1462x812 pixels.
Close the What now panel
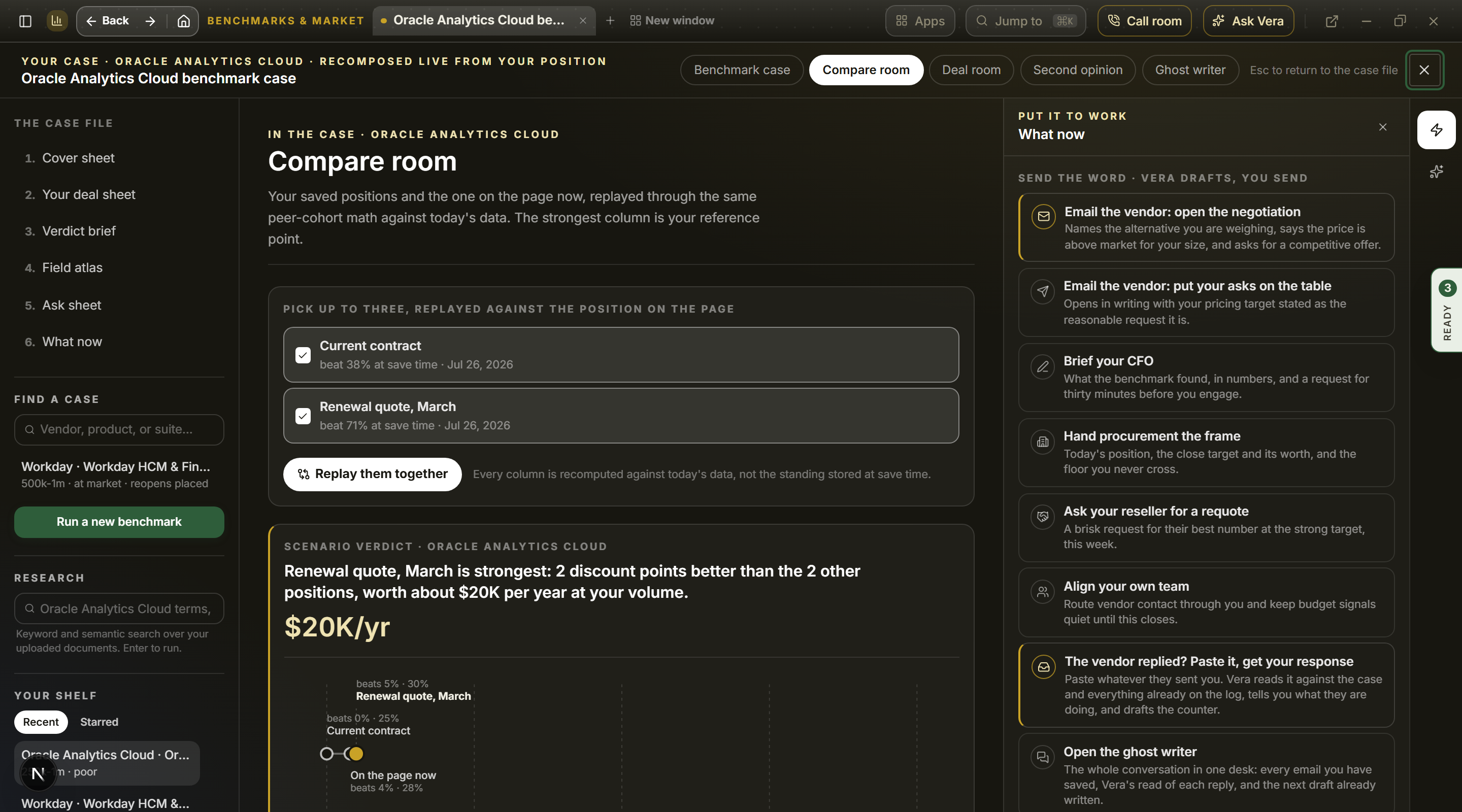1382,127
